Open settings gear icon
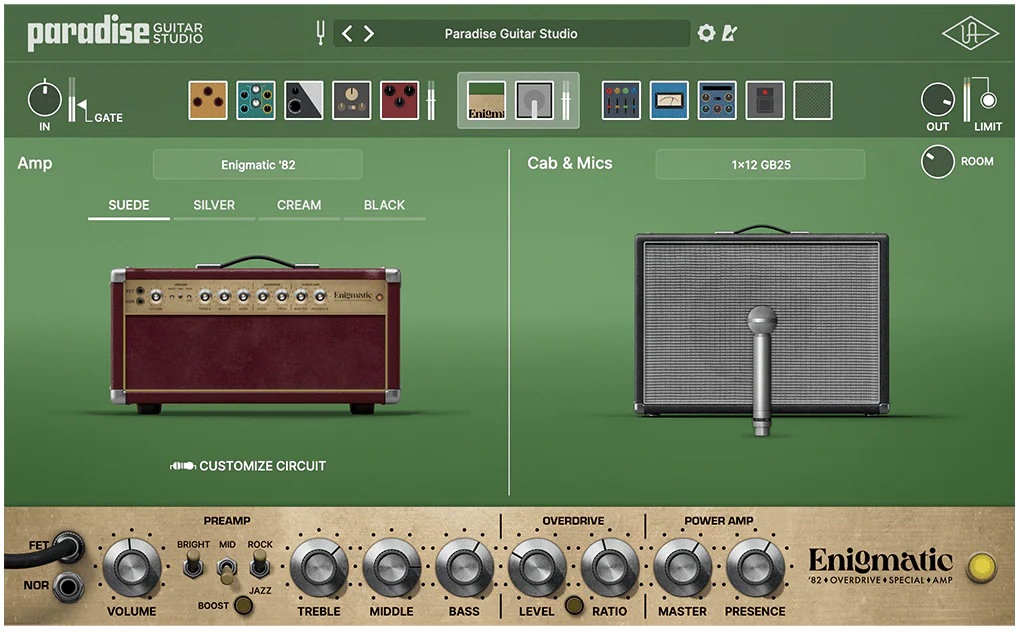The height and width of the screenshot is (632, 1016). [706, 32]
